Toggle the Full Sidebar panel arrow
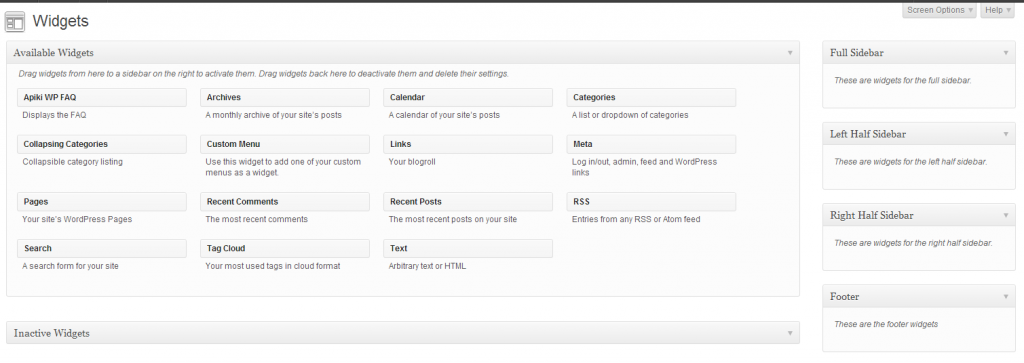Image resolution: width=1024 pixels, height=363 pixels. [1006, 53]
